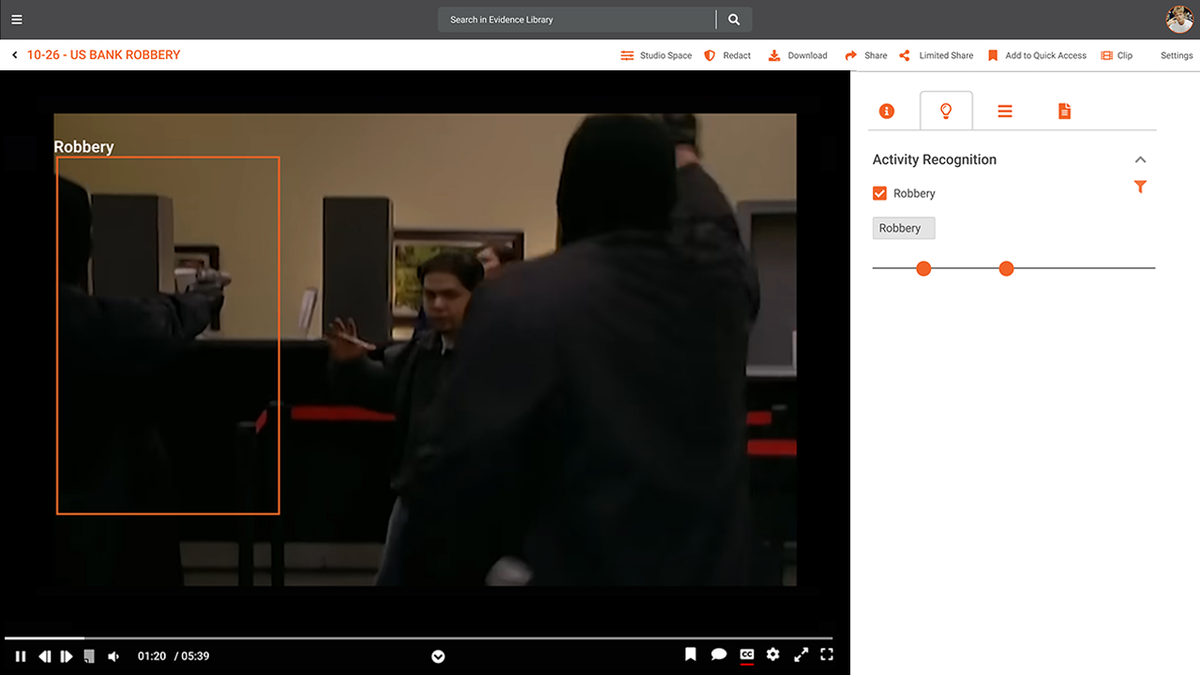Mute the video volume
The width and height of the screenshot is (1200, 675).
(113, 656)
